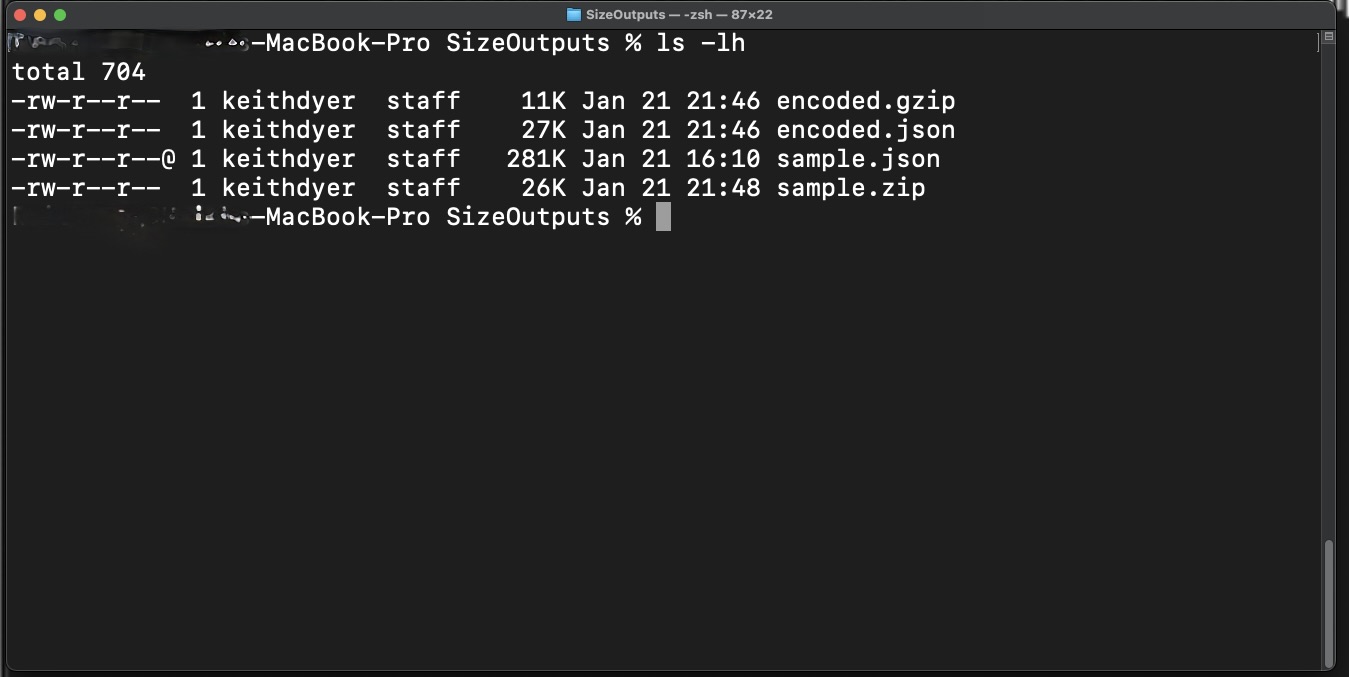This screenshot has height=677, width=1349.
Task: Click the 16:10 timestamp
Action: tap(723, 159)
